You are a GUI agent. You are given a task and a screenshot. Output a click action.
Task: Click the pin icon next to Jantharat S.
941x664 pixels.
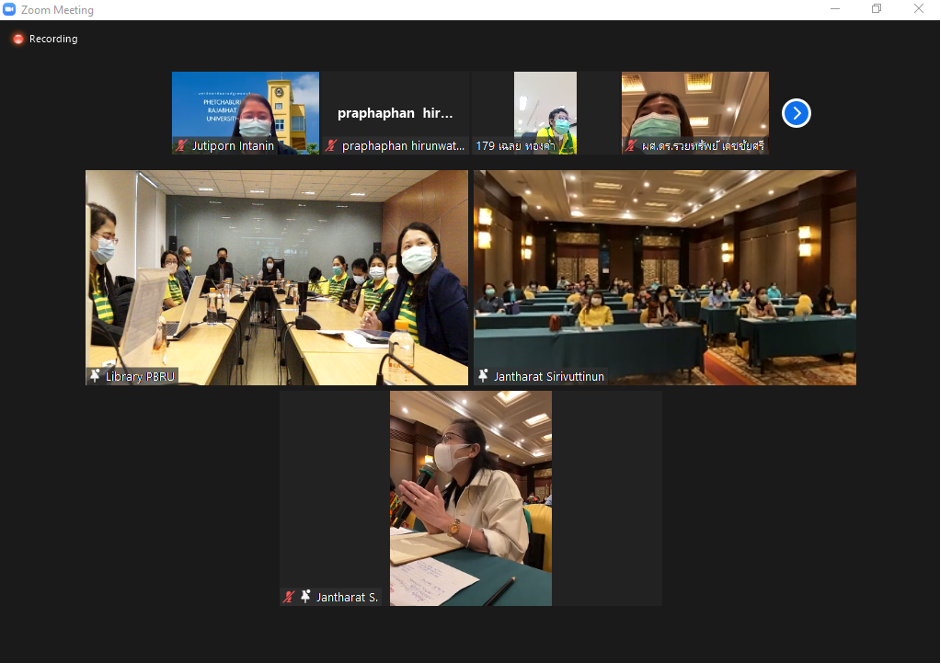coord(306,597)
